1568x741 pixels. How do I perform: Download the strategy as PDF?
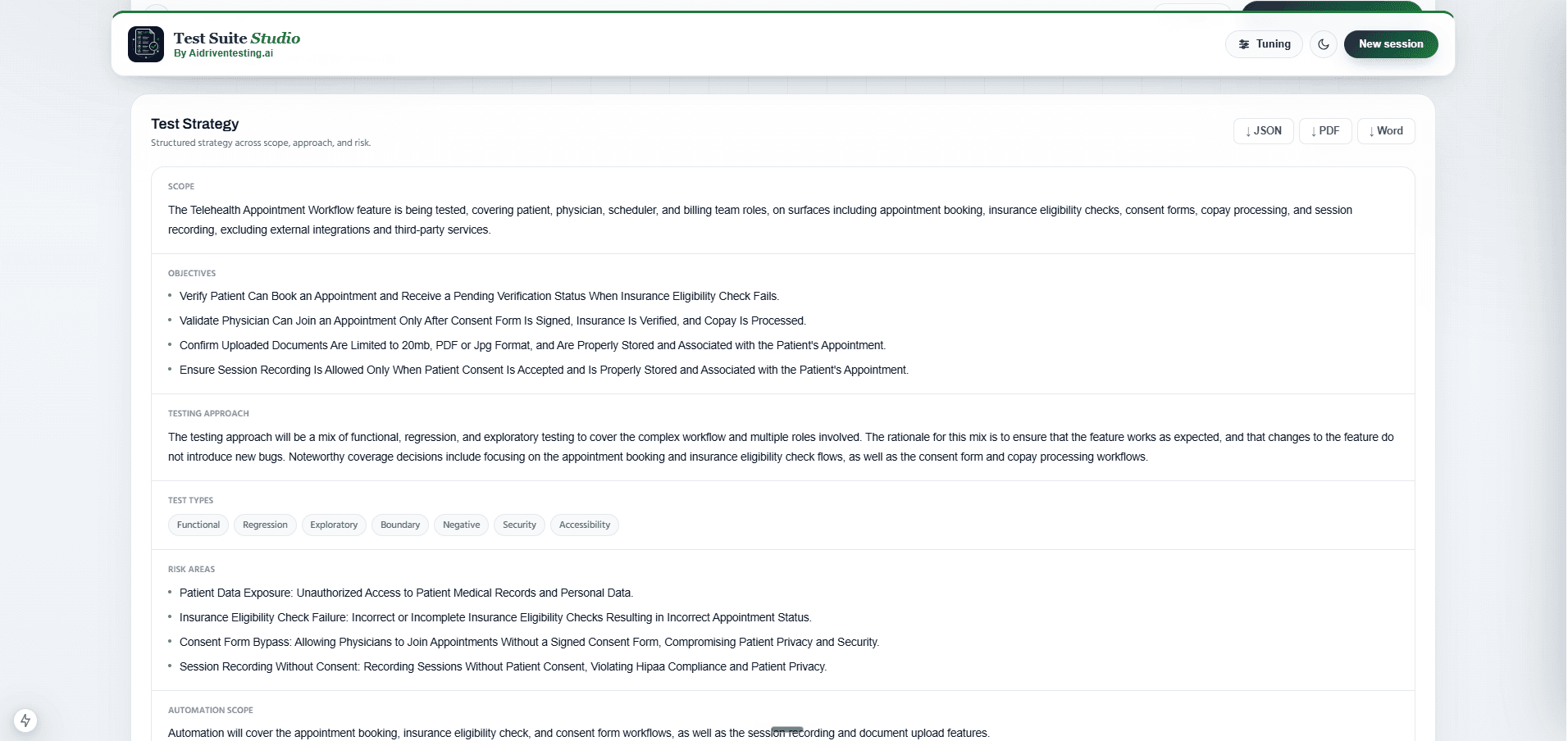click(x=1325, y=131)
